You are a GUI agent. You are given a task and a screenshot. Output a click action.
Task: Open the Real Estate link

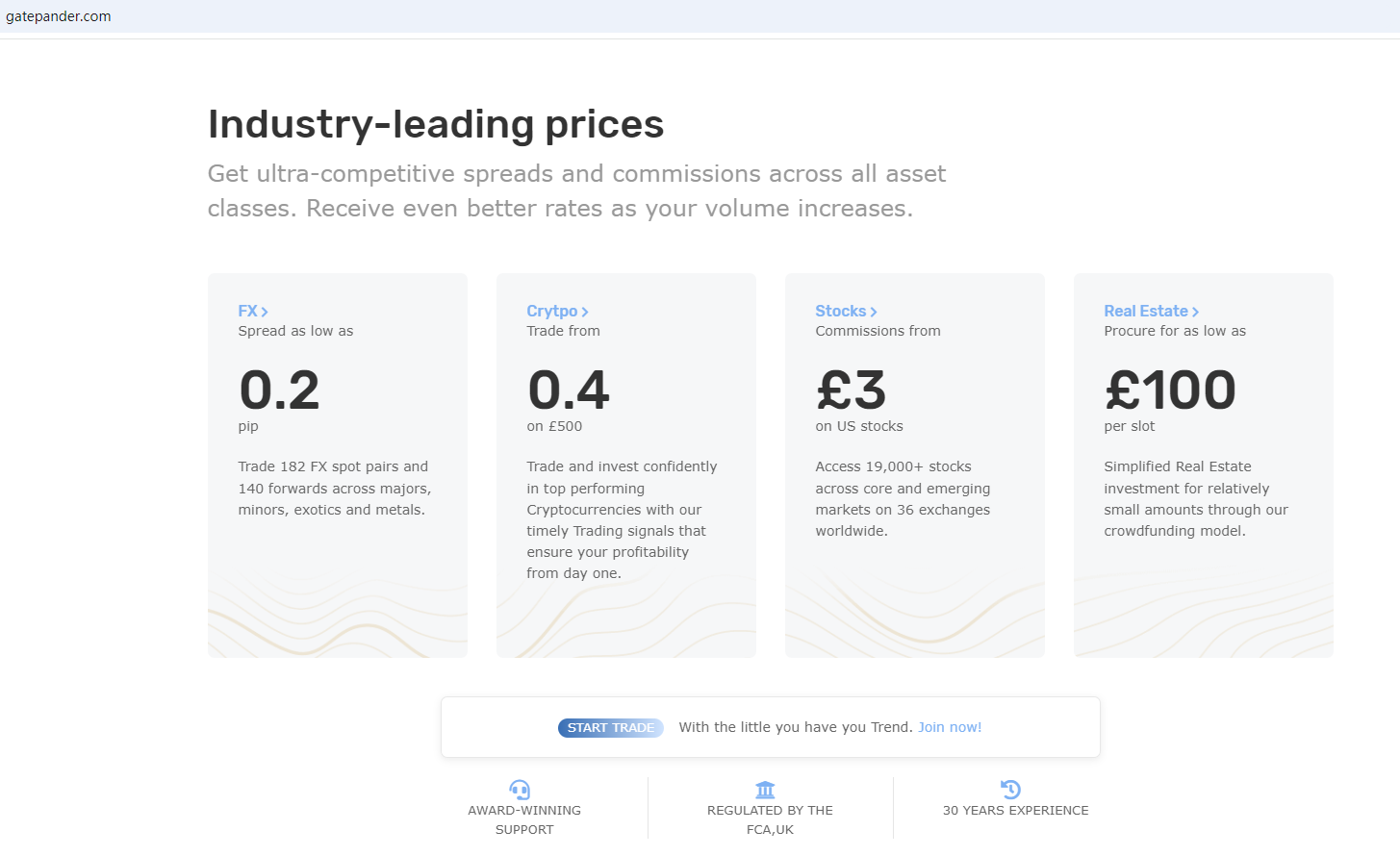click(1145, 311)
